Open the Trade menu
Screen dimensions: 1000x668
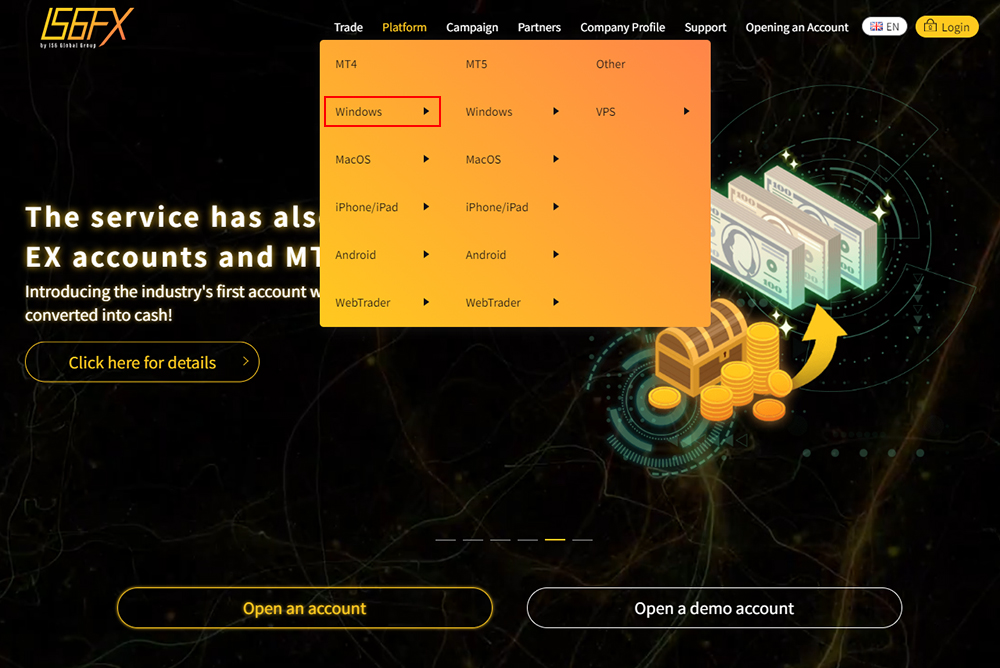pos(348,27)
